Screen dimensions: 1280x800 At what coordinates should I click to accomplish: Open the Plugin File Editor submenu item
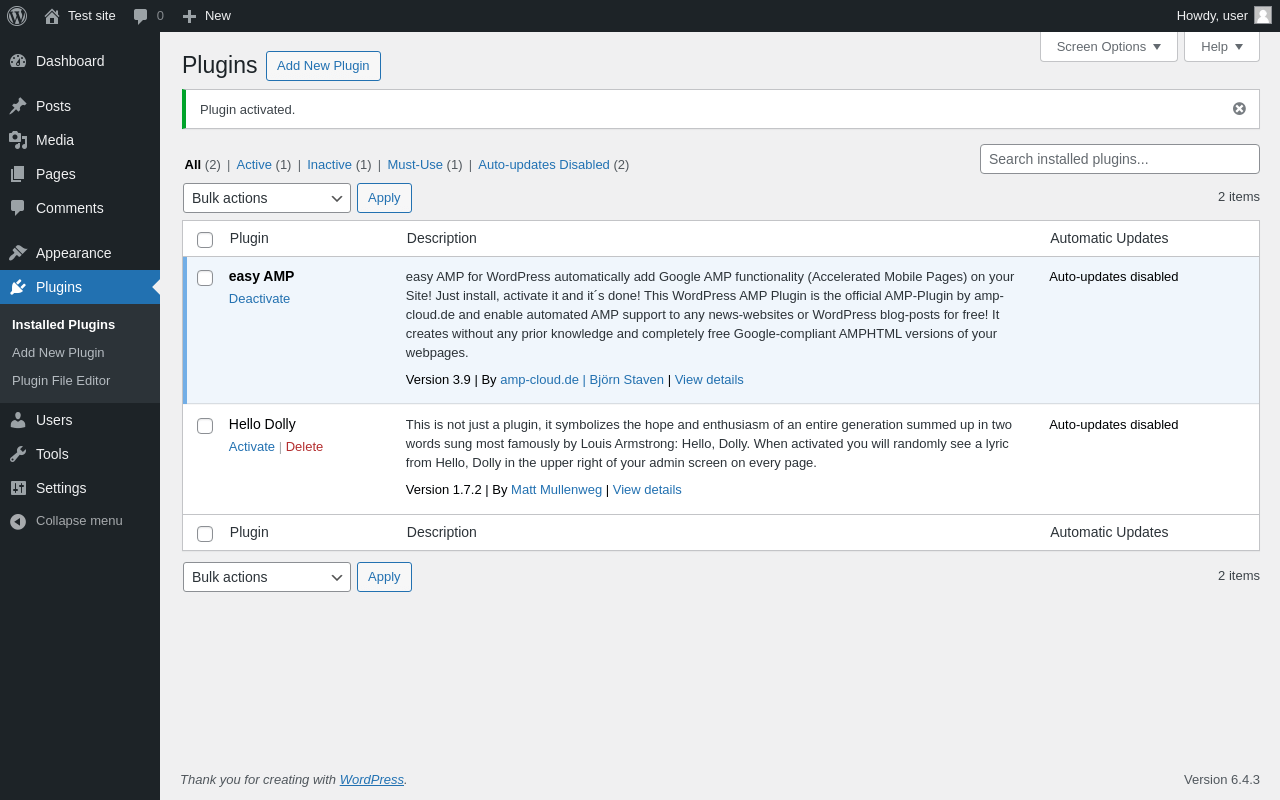(x=61, y=381)
